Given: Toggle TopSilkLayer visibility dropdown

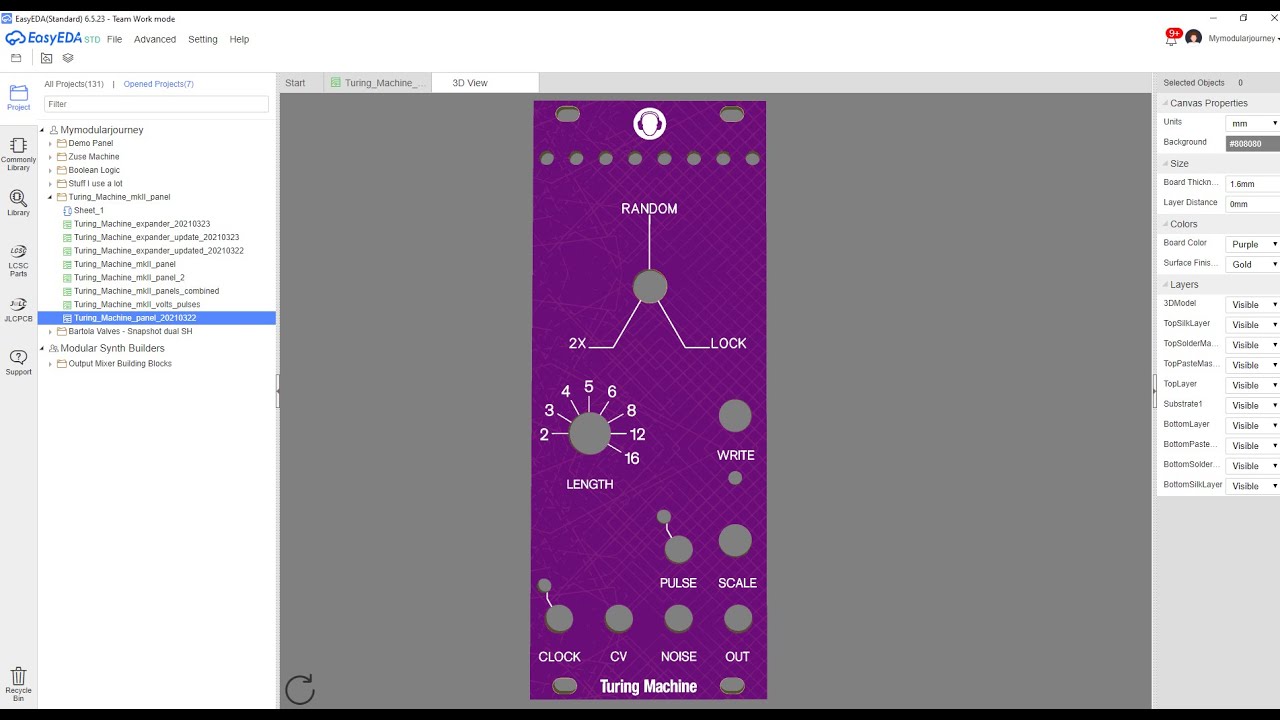Looking at the screenshot, I should click(1252, 325).
